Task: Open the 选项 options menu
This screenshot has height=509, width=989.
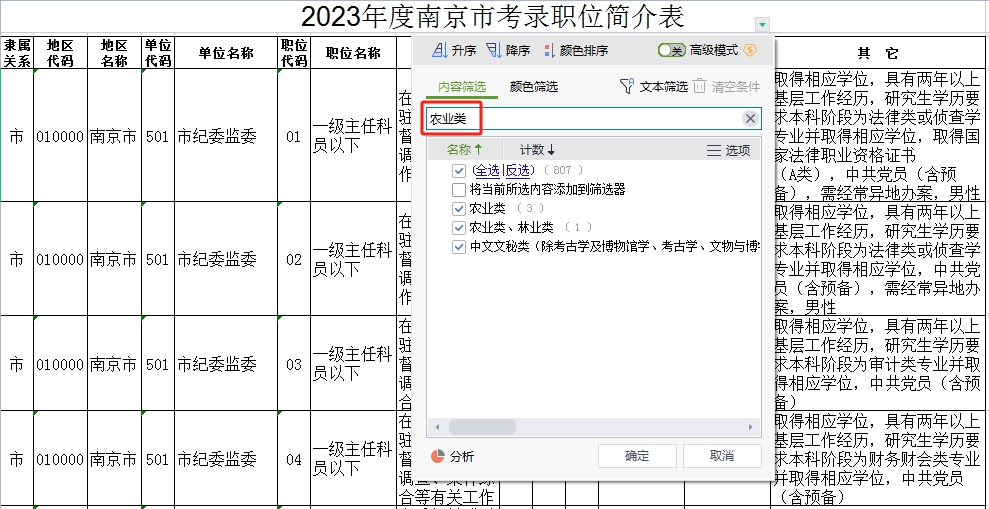Action: (x=728, y=150)
